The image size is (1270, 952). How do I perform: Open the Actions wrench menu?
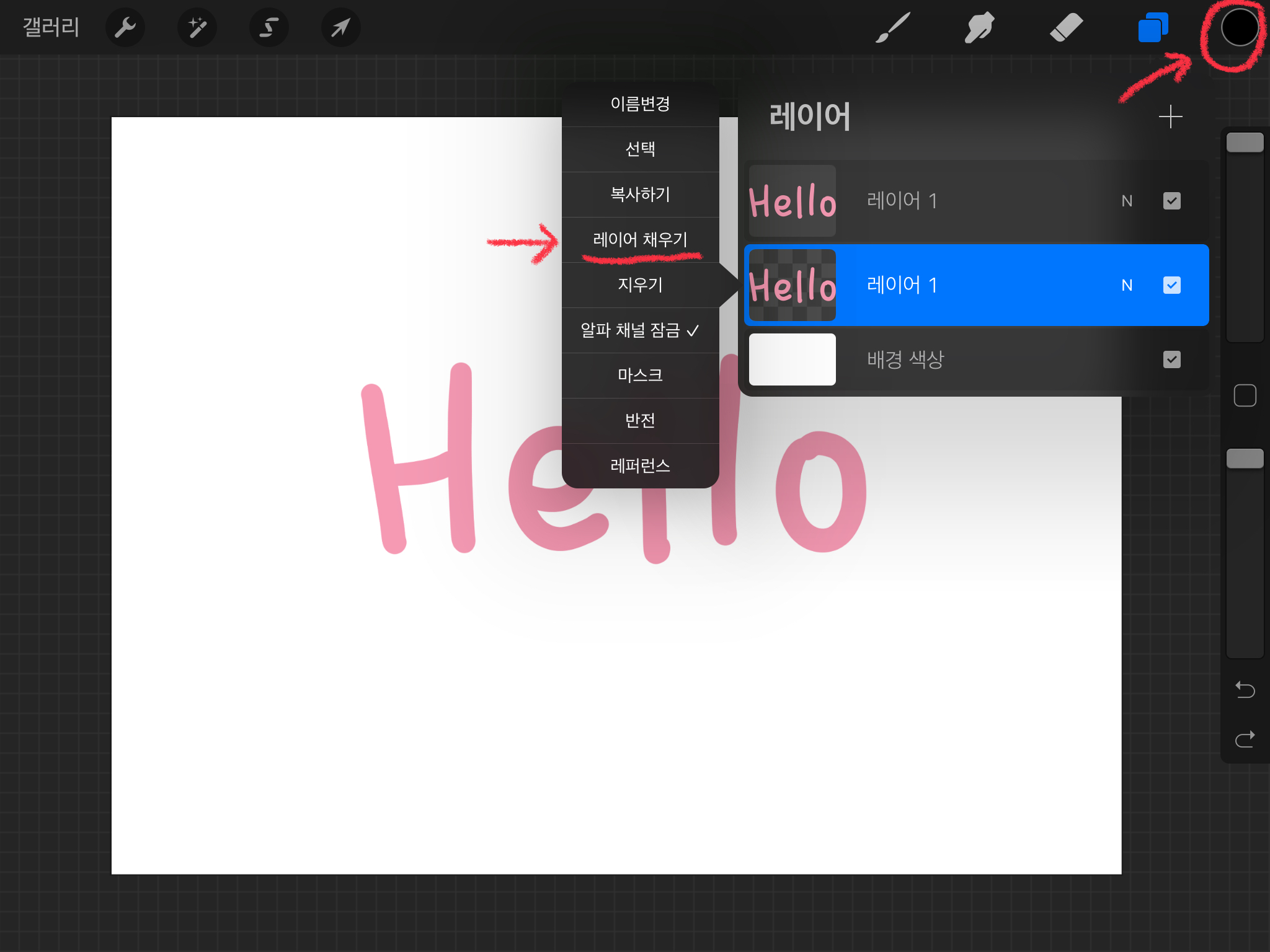tap(125, 28)
